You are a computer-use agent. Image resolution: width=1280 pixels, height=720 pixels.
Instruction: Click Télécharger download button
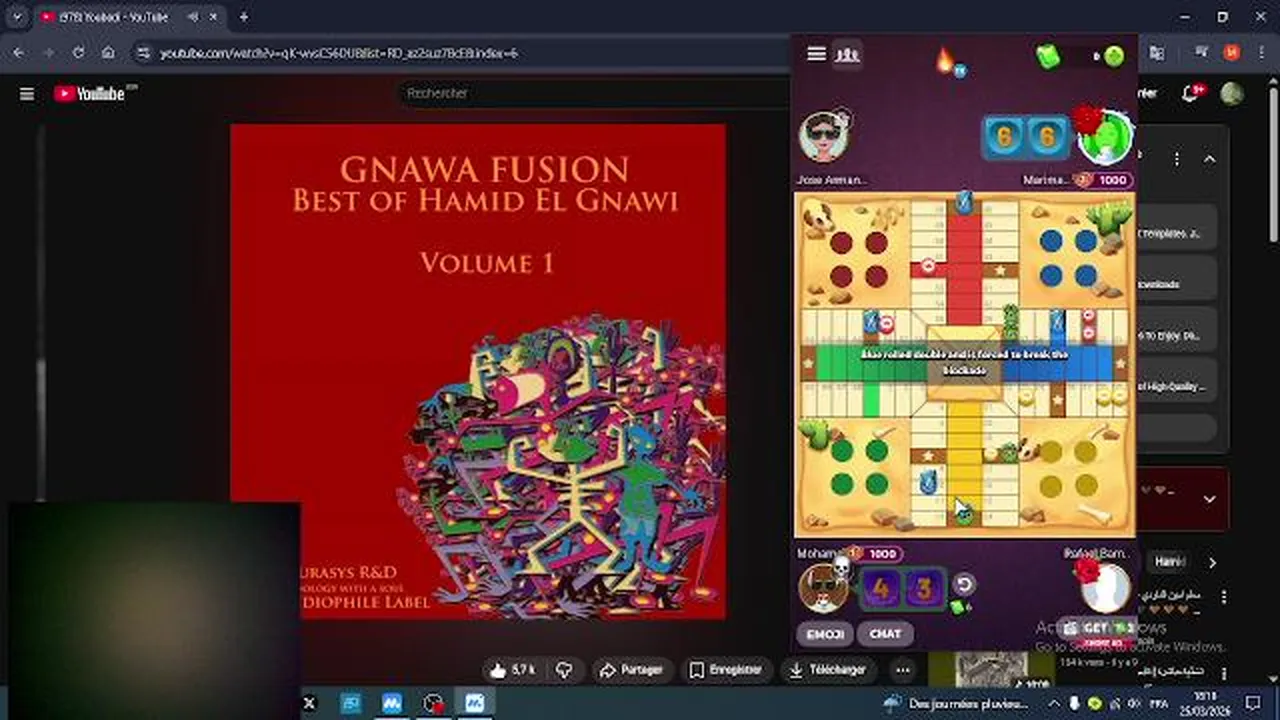pos(829,670)
